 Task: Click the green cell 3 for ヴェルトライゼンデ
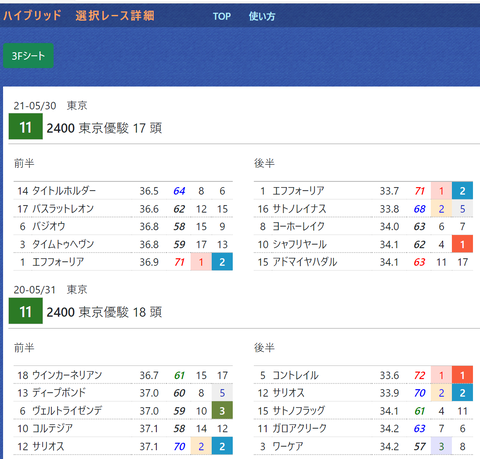point(222,410)
